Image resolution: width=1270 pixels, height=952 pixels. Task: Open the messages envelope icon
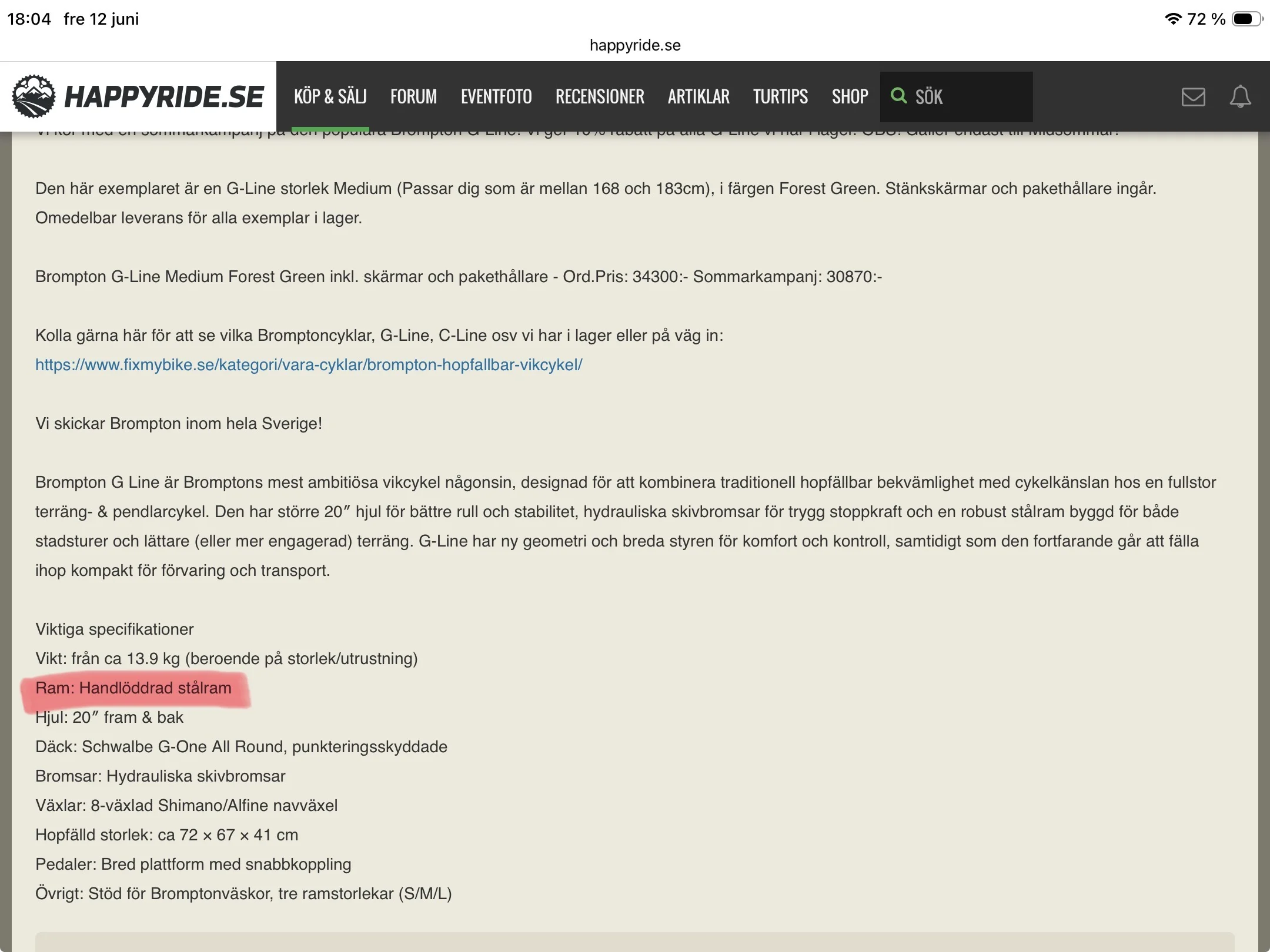point(1193,97)
